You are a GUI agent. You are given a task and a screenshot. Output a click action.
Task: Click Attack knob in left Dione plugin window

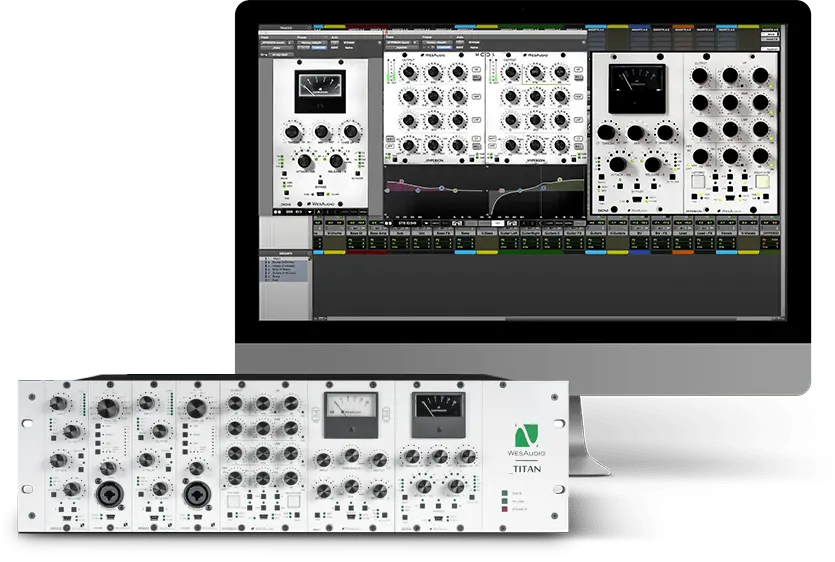[305, 161]
